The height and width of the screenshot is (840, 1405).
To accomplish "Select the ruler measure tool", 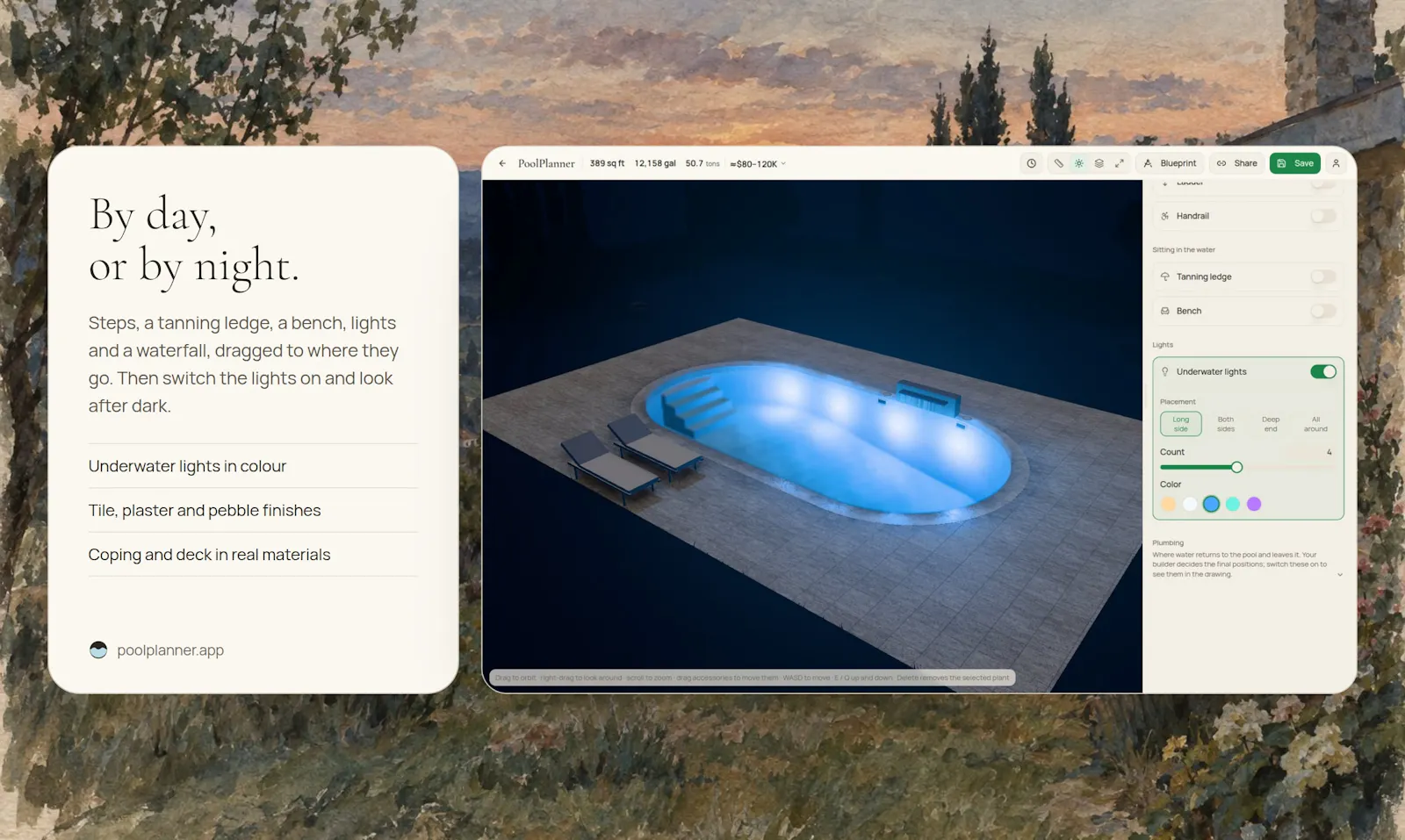I will point(1059,163).
